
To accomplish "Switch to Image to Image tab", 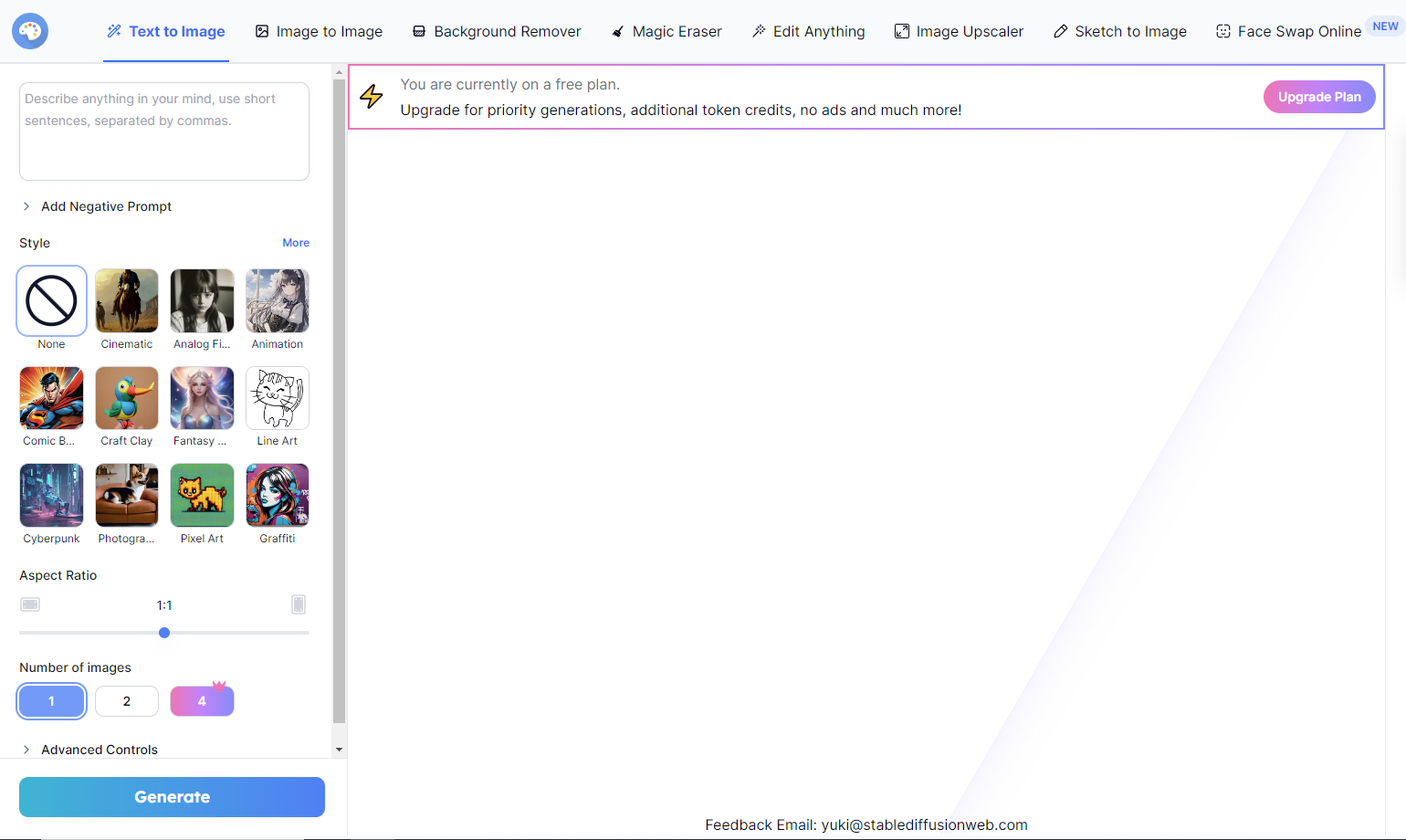I will coord(319,31).
